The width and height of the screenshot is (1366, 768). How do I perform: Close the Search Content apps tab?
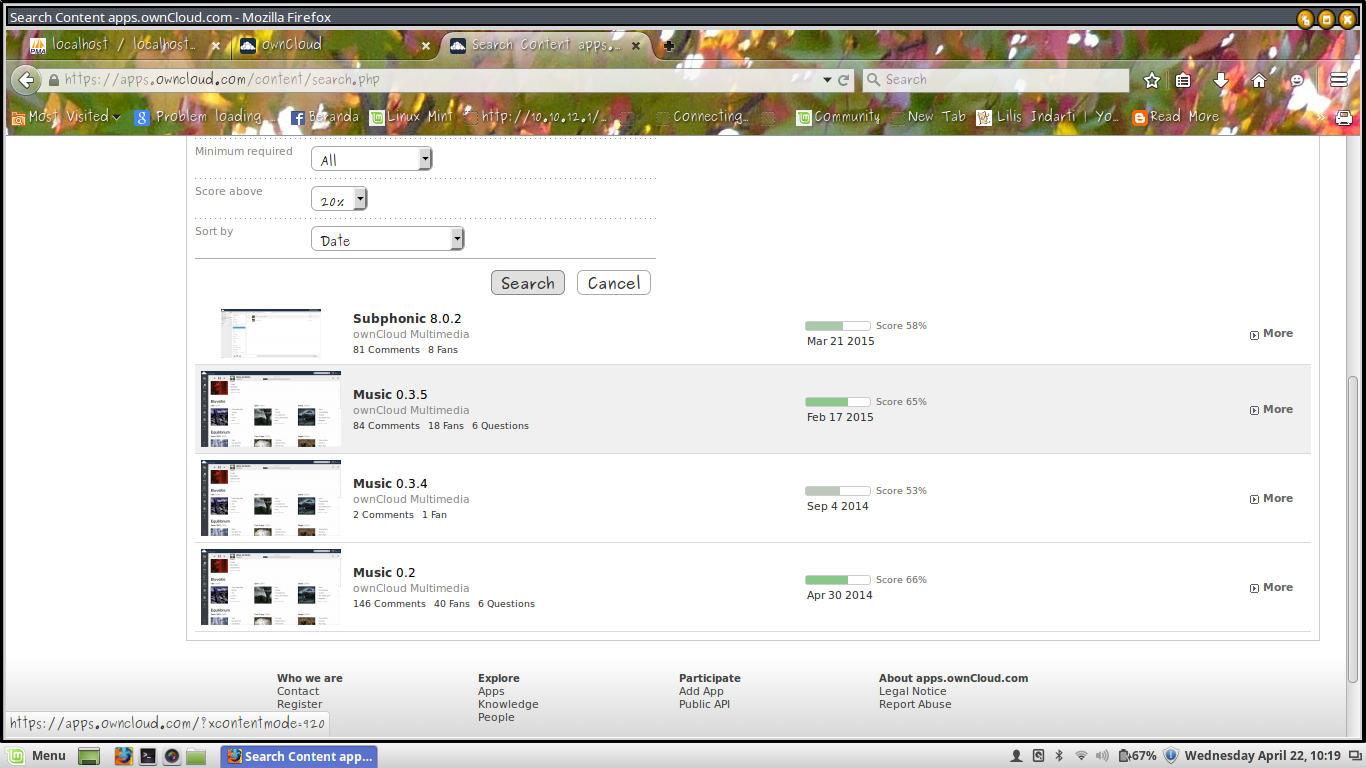click(x=636, y=46)
